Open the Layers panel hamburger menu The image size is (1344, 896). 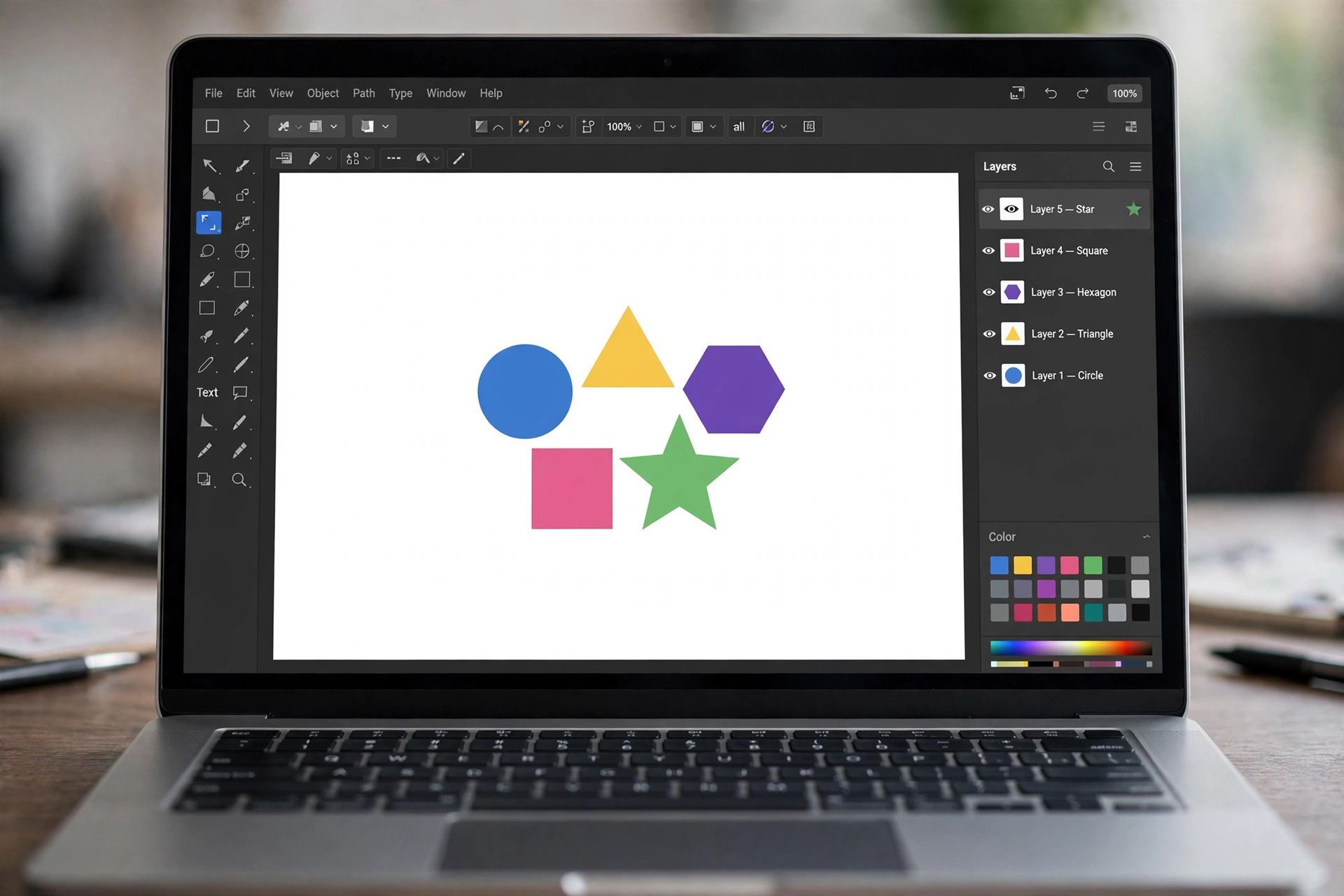[x=1135, y=167]
